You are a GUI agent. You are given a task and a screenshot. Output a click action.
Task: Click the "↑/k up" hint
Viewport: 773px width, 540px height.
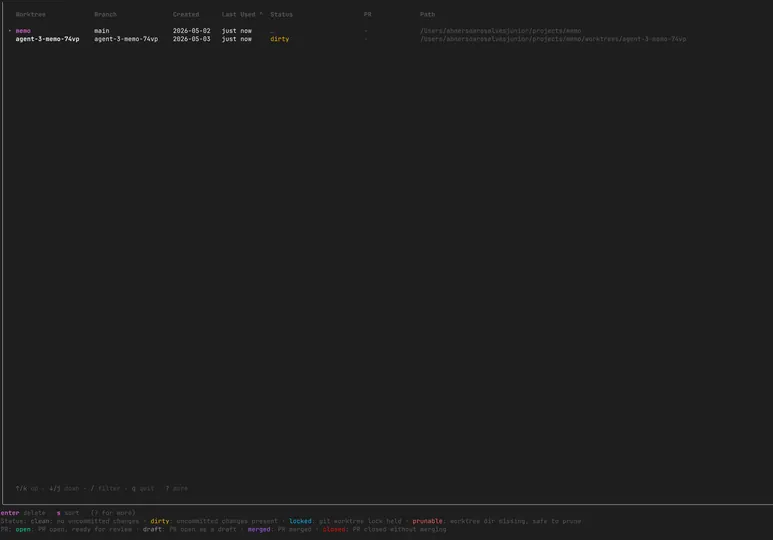27,488
